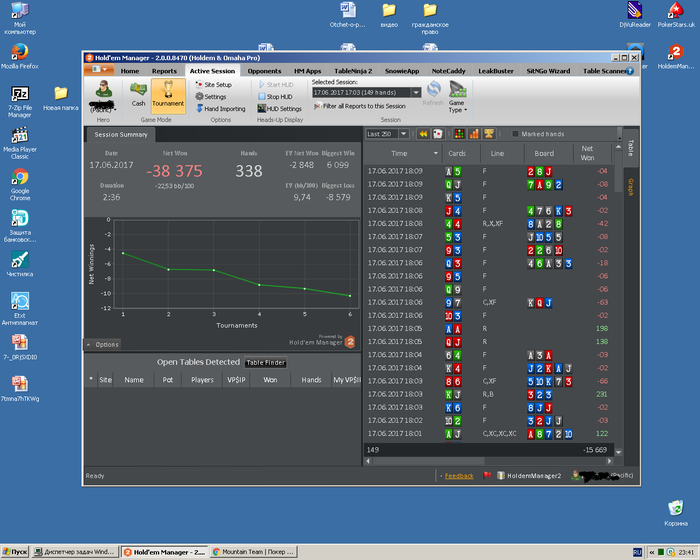
Task: Click the greyed-out Start HUD
Action: pos(276,84)
